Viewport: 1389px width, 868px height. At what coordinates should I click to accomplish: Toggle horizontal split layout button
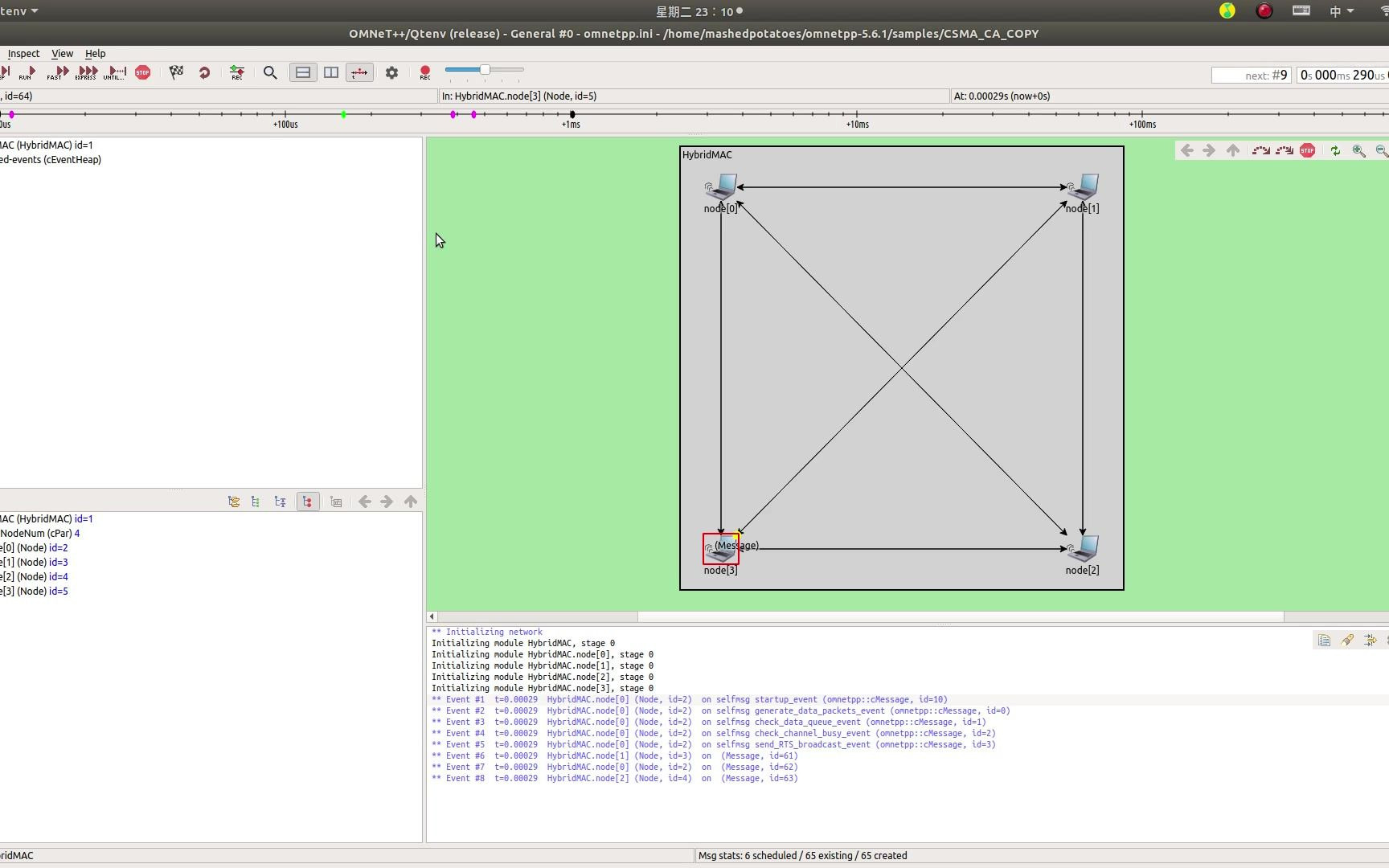303,72
